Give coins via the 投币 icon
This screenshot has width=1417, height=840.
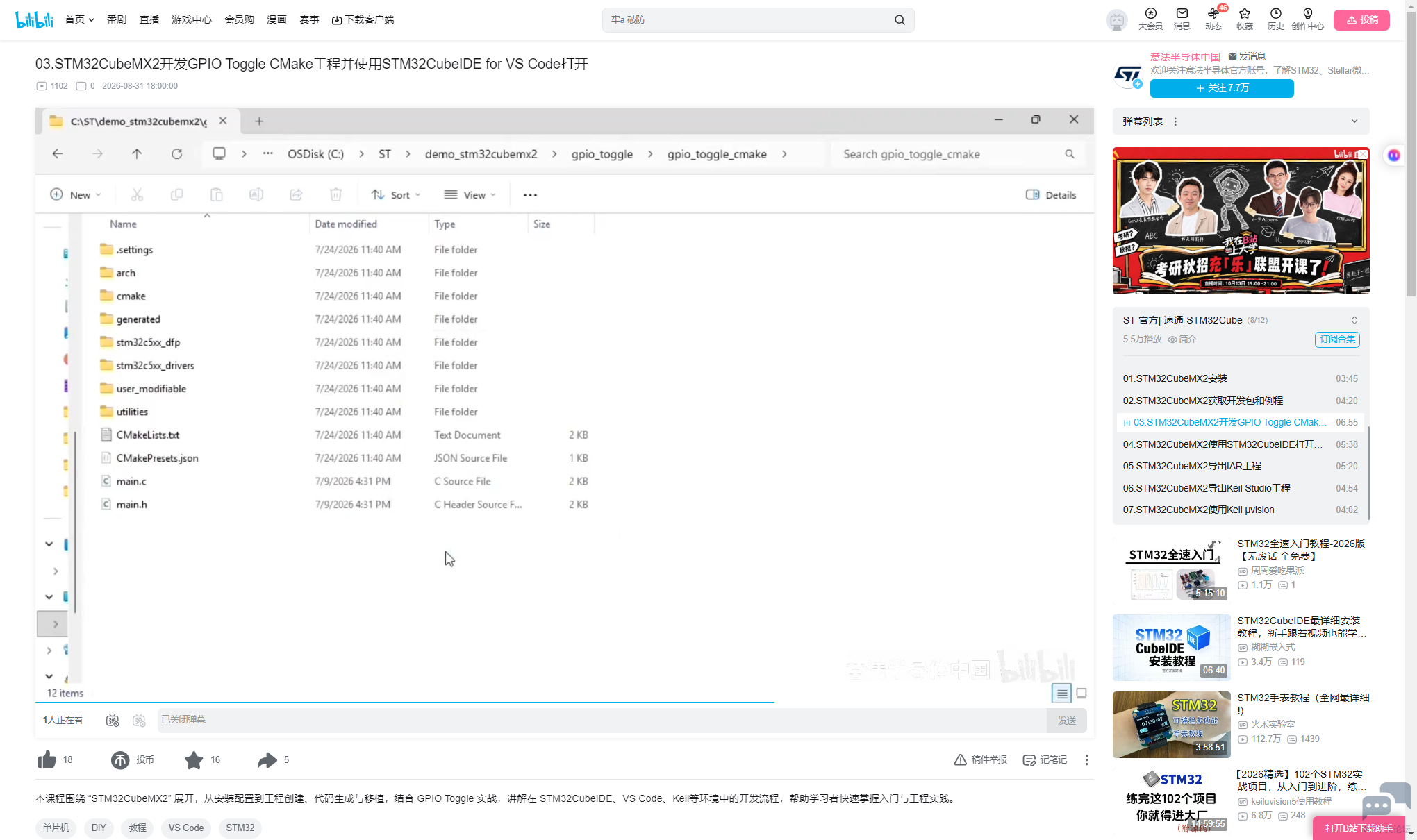120,760
